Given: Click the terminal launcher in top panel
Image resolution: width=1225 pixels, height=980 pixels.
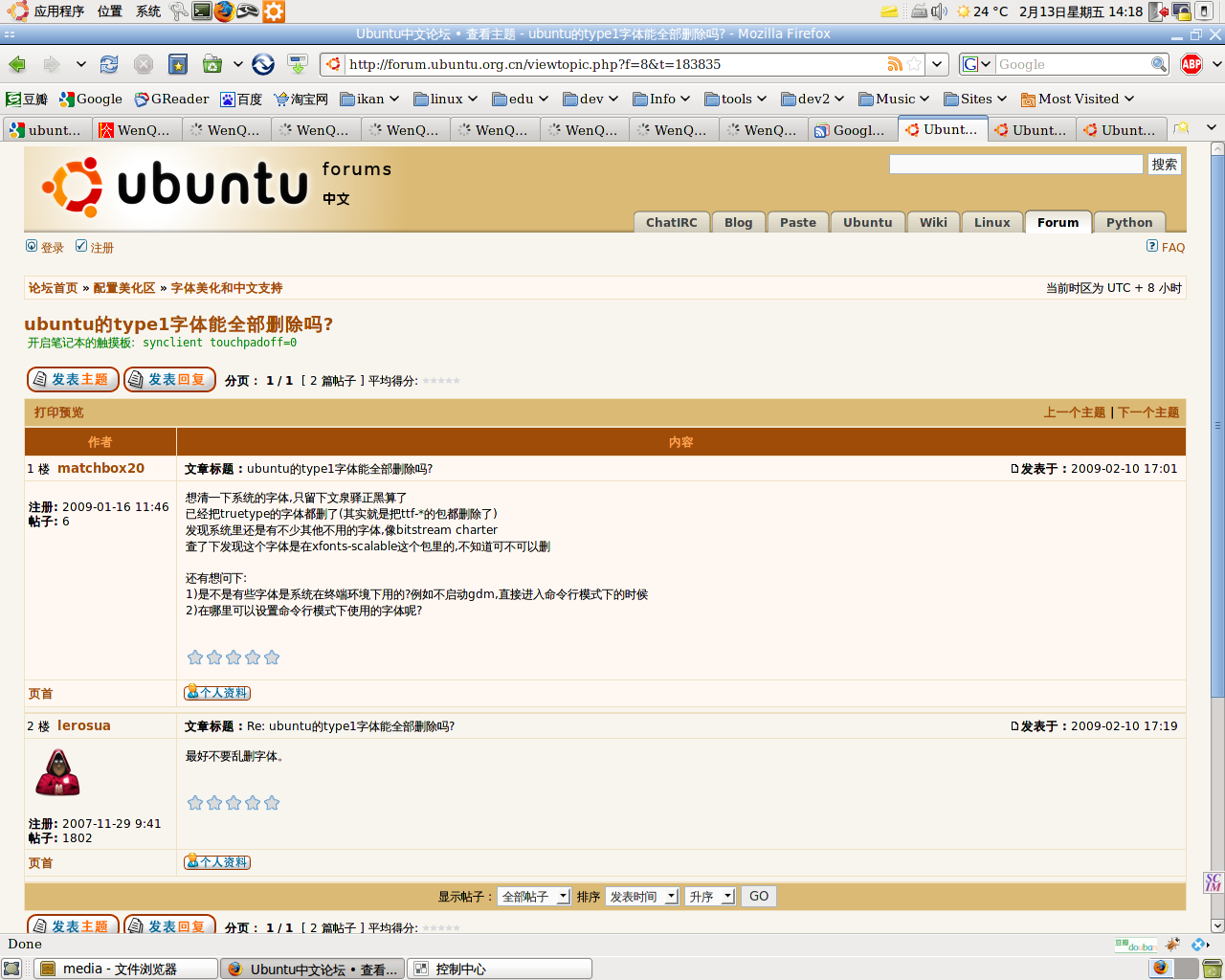Looking at the screenshot, I should point(201,11).
